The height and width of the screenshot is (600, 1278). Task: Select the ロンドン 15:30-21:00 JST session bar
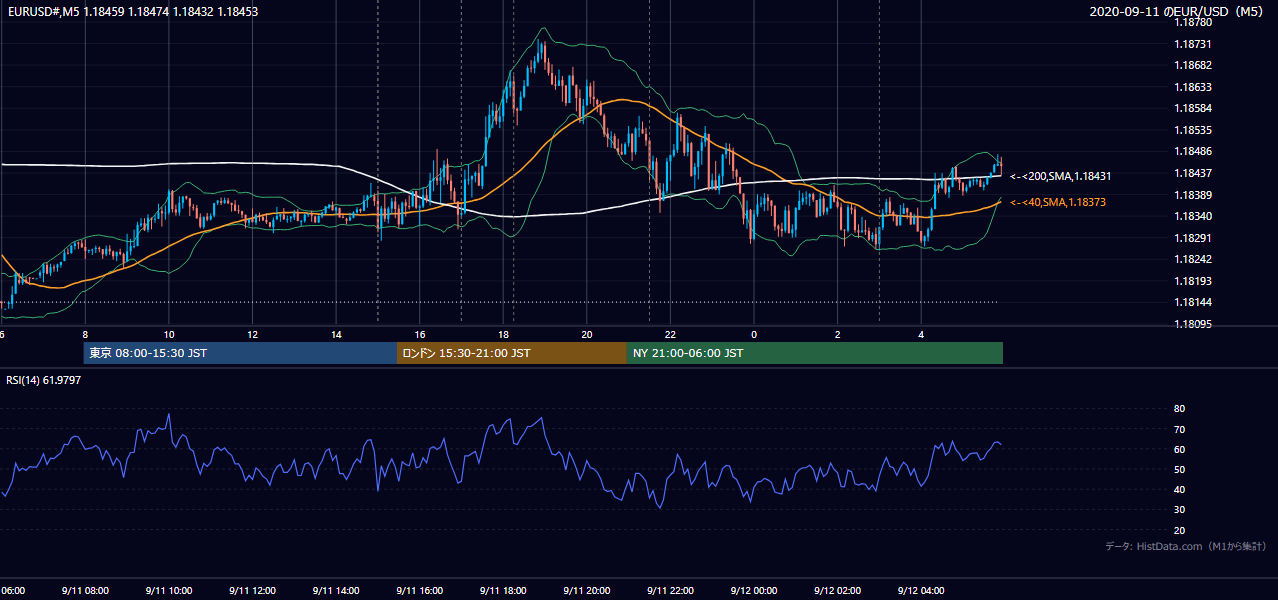[x=512, y=353]
